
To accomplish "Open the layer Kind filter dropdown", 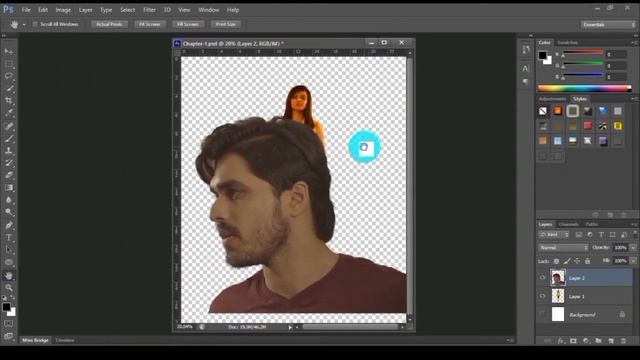I will click(554, 235).
